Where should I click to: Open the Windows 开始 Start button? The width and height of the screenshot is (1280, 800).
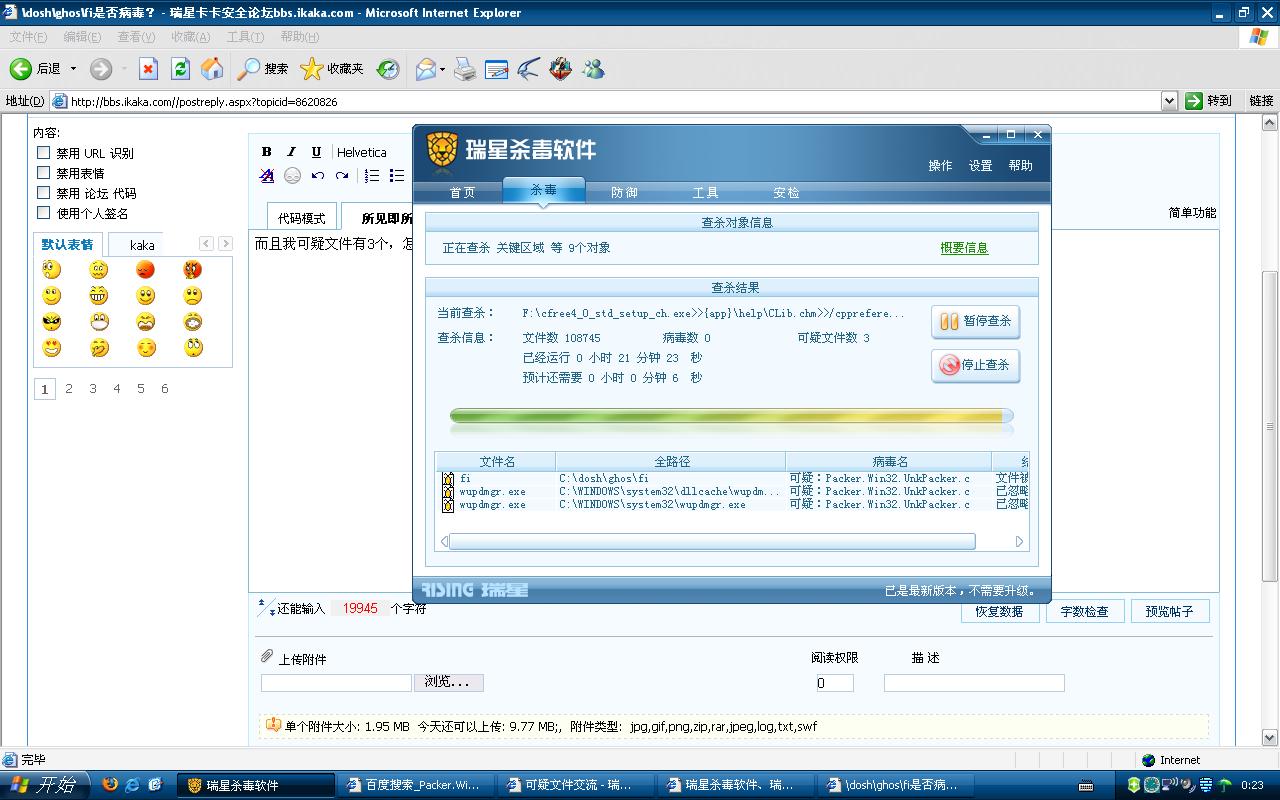44,785
